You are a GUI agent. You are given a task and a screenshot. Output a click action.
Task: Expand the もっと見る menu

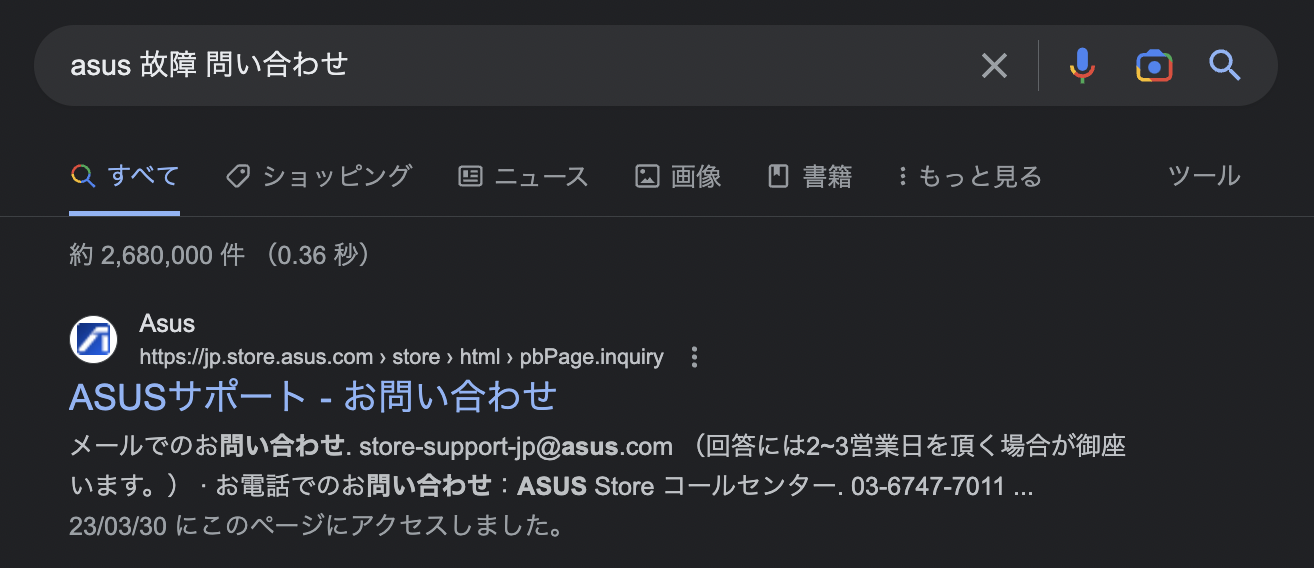click(x=969, y=177)
